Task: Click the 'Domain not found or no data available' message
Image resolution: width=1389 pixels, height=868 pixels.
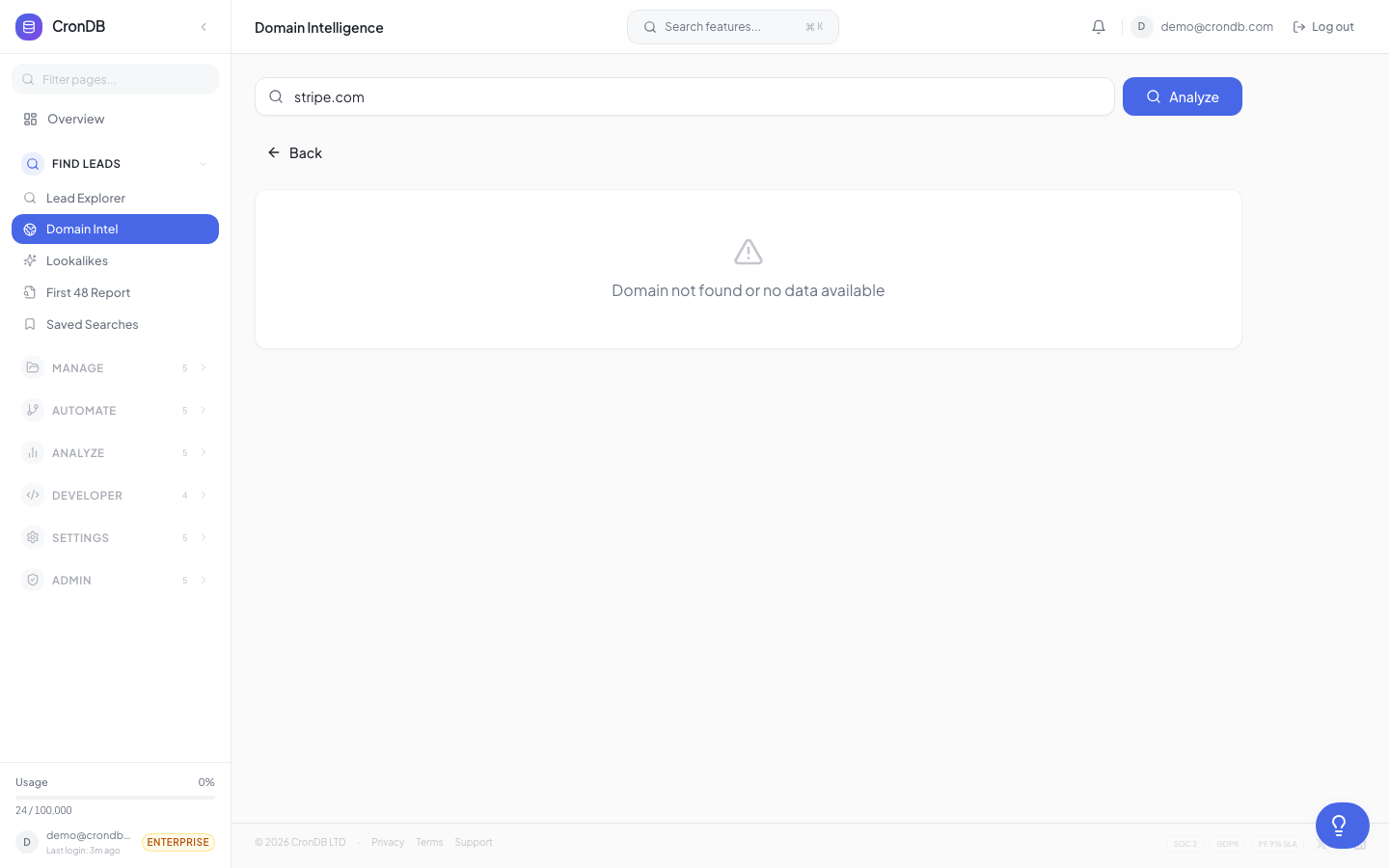Action: [749, 290]
